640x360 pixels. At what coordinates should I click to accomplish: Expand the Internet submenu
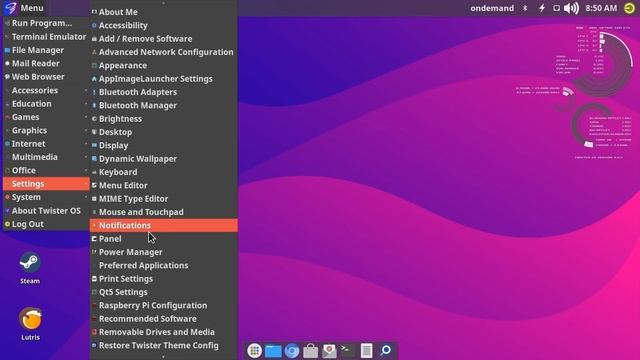(46, 144)
